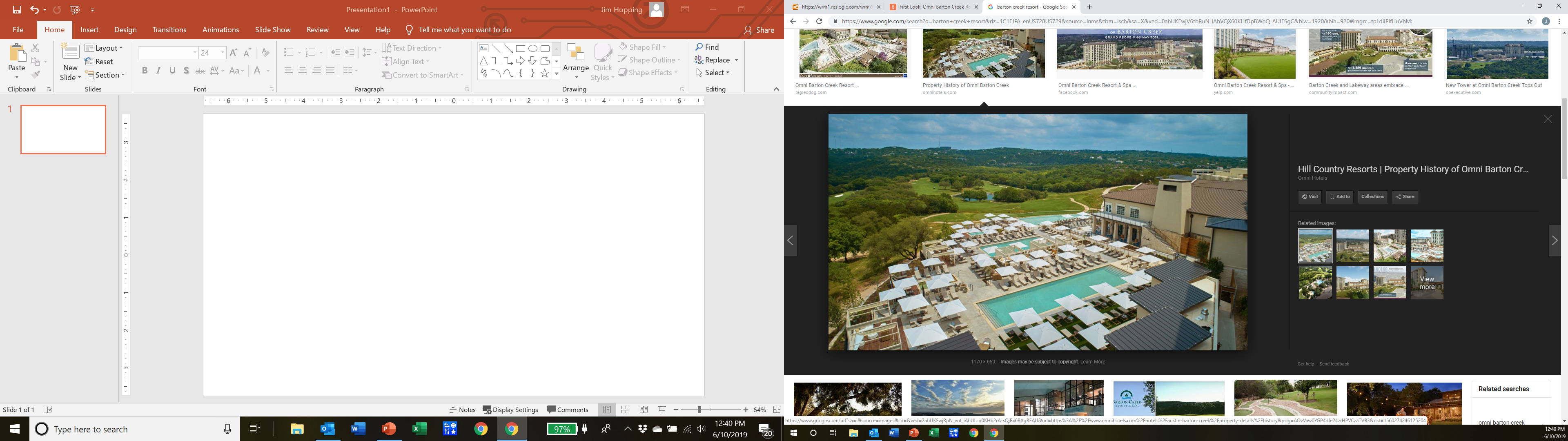Toggle Underline formatting
This screenshot has height=441, width=1568.
[x=173, y=71]
